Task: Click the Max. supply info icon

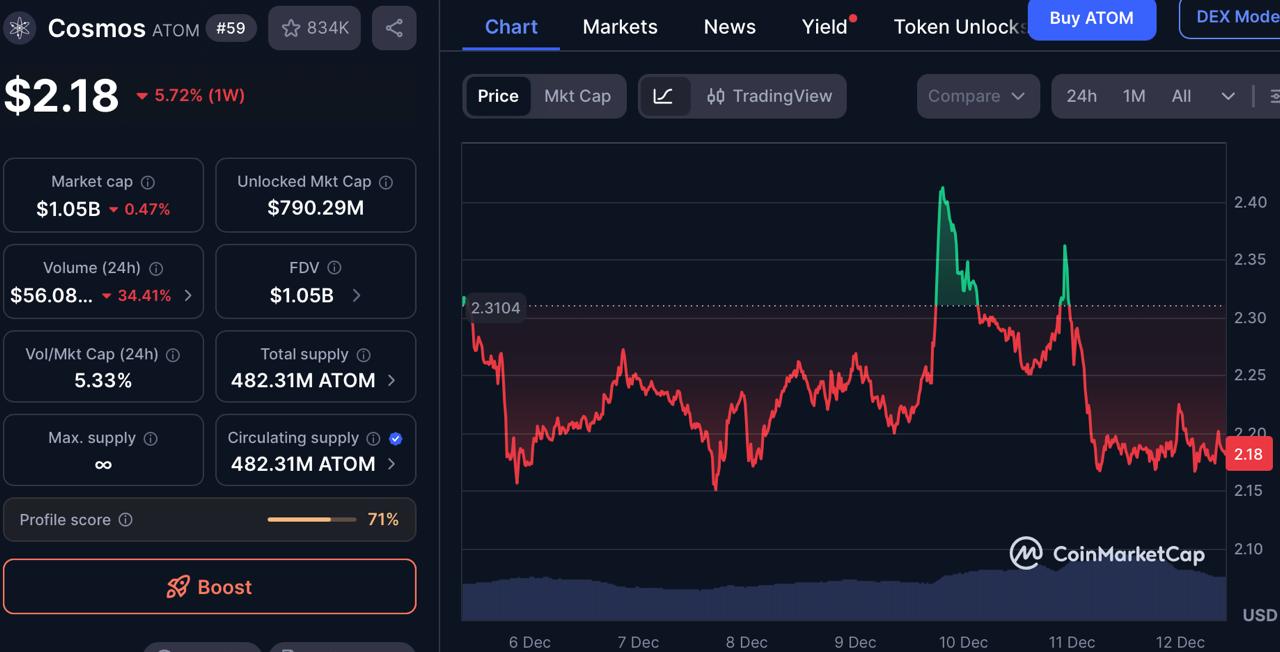Action: tap(150, 438)
